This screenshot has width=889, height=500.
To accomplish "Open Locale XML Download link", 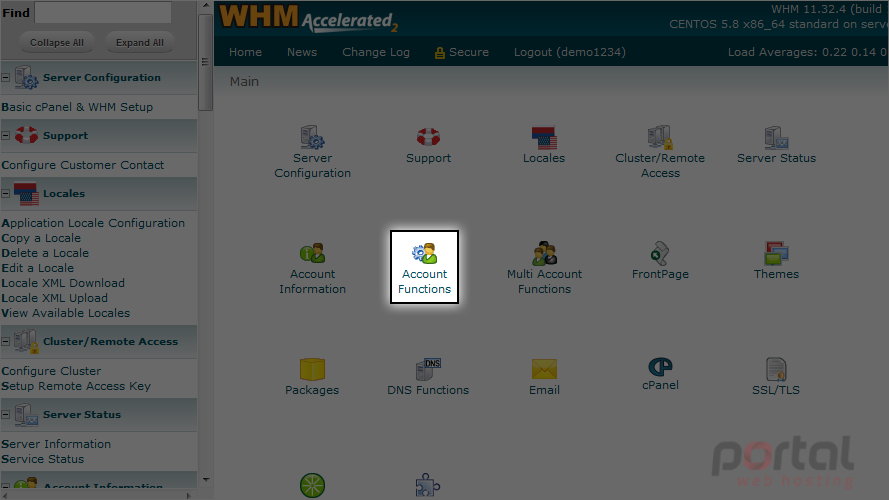I will pos(63,283).
